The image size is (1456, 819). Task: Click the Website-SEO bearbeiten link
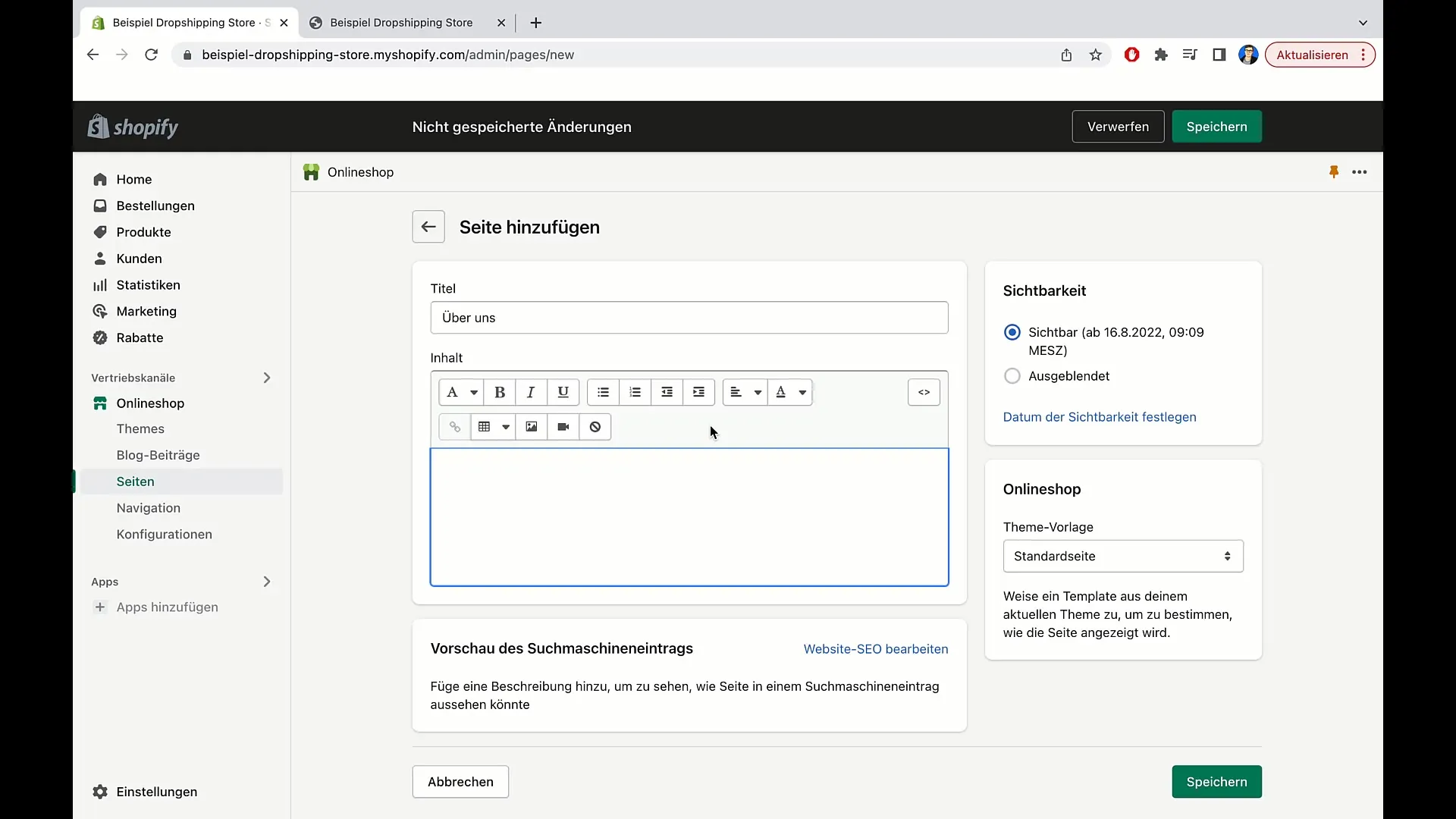(x=876, y=649)
